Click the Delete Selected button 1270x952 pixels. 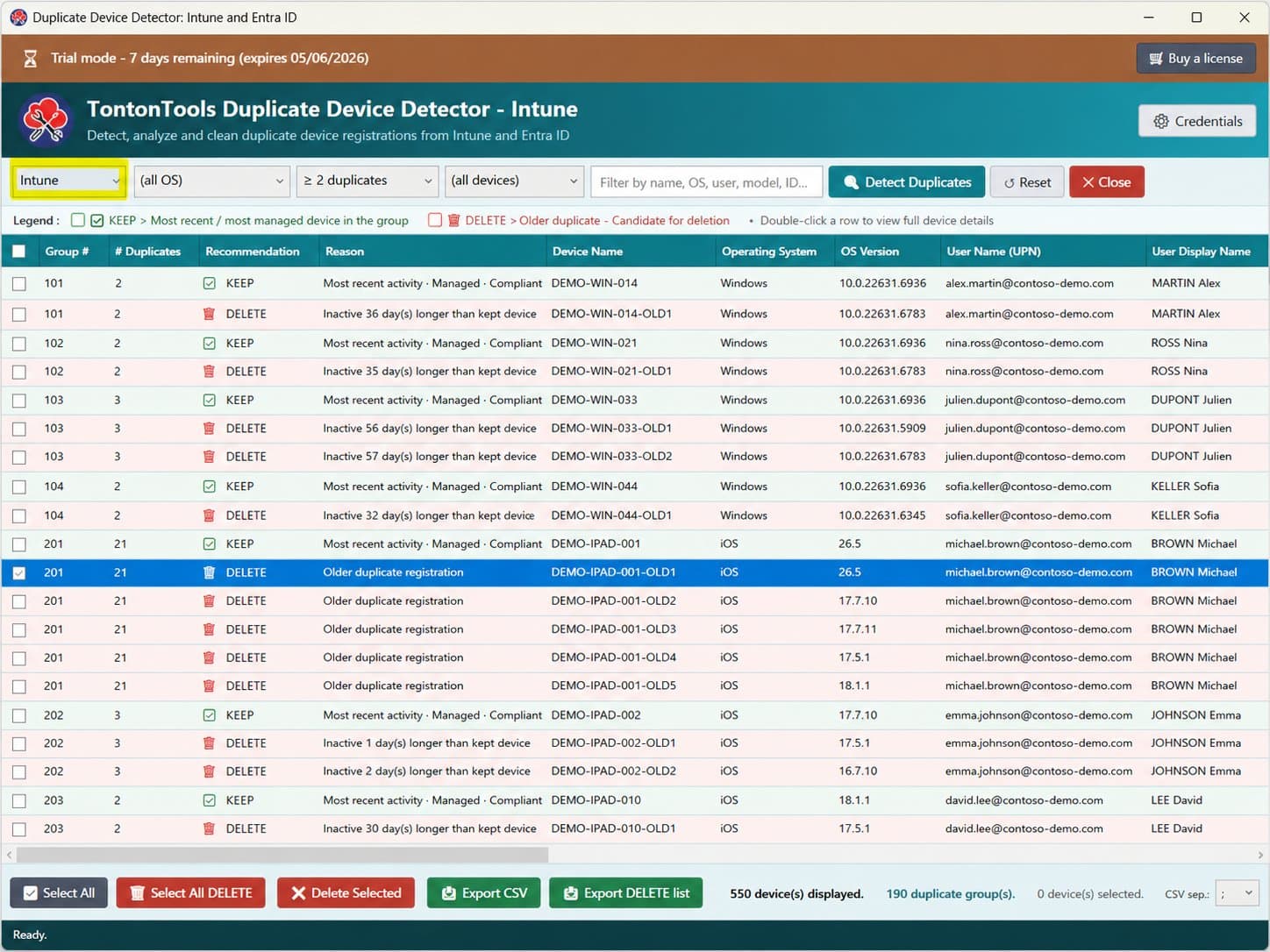pyautogui.click(x=346, y=893)
